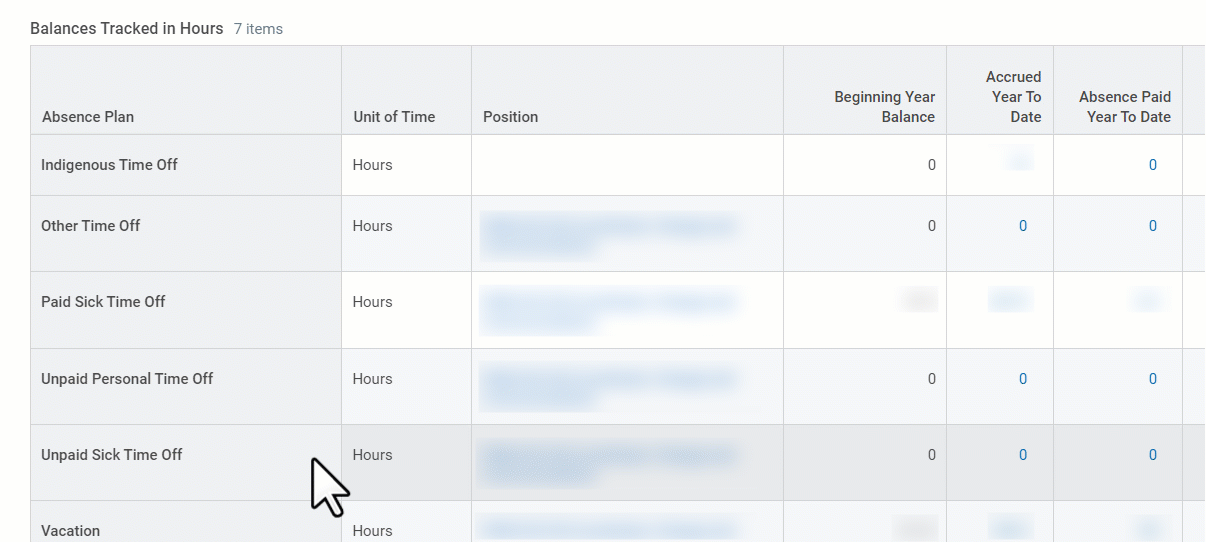This screenshot has height=542, width=1206.
Task: Open Absence Paid for Unpaid Personal Time Off
Action: [1152, 379]
